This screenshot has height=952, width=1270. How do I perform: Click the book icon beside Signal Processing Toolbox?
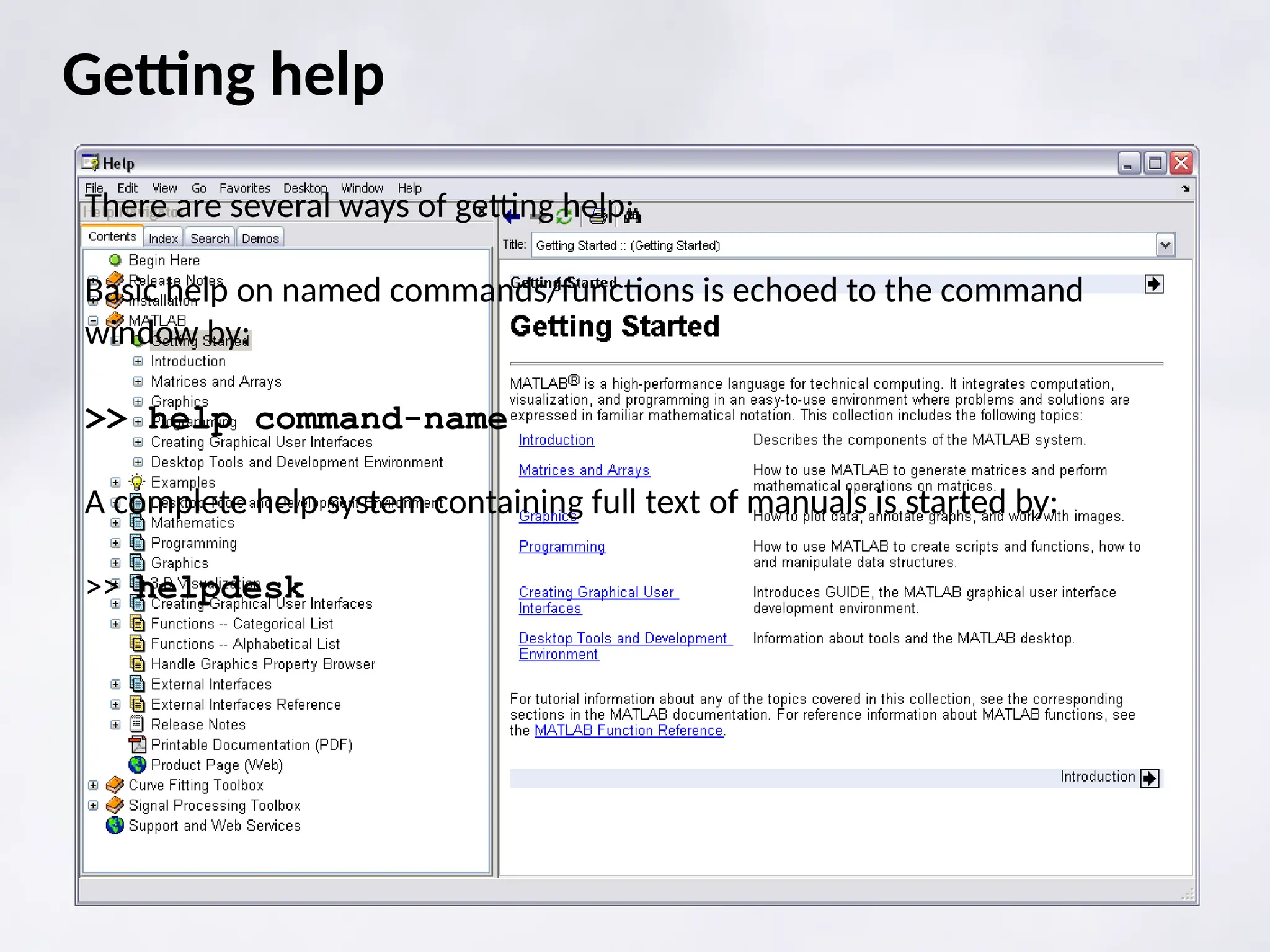click(115, 805)
